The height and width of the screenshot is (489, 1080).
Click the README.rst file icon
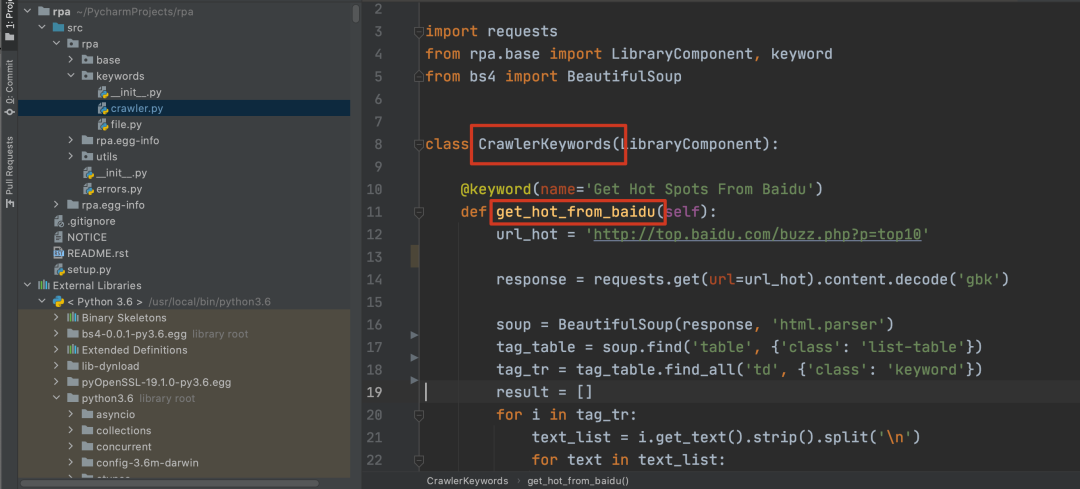(x=59, y=253)
